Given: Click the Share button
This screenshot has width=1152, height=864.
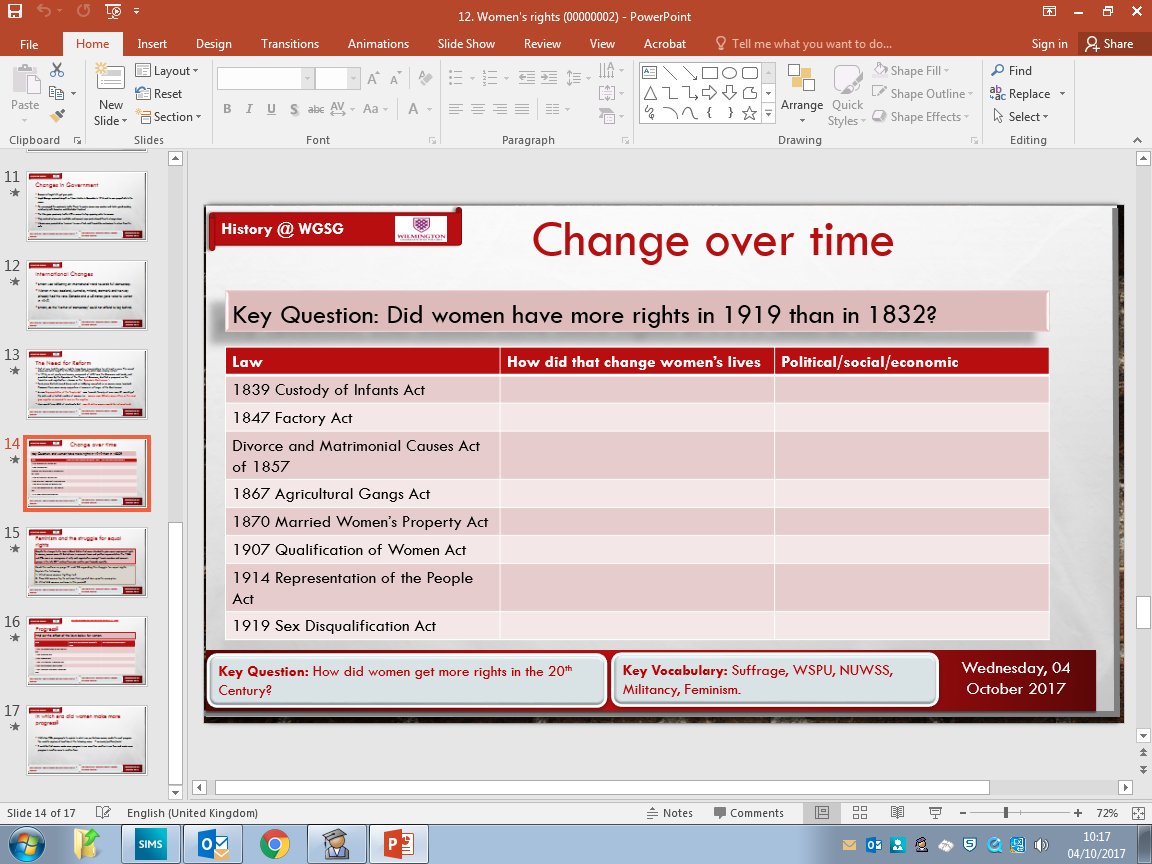Looking at the screenshot, I should click(1110, 44).
